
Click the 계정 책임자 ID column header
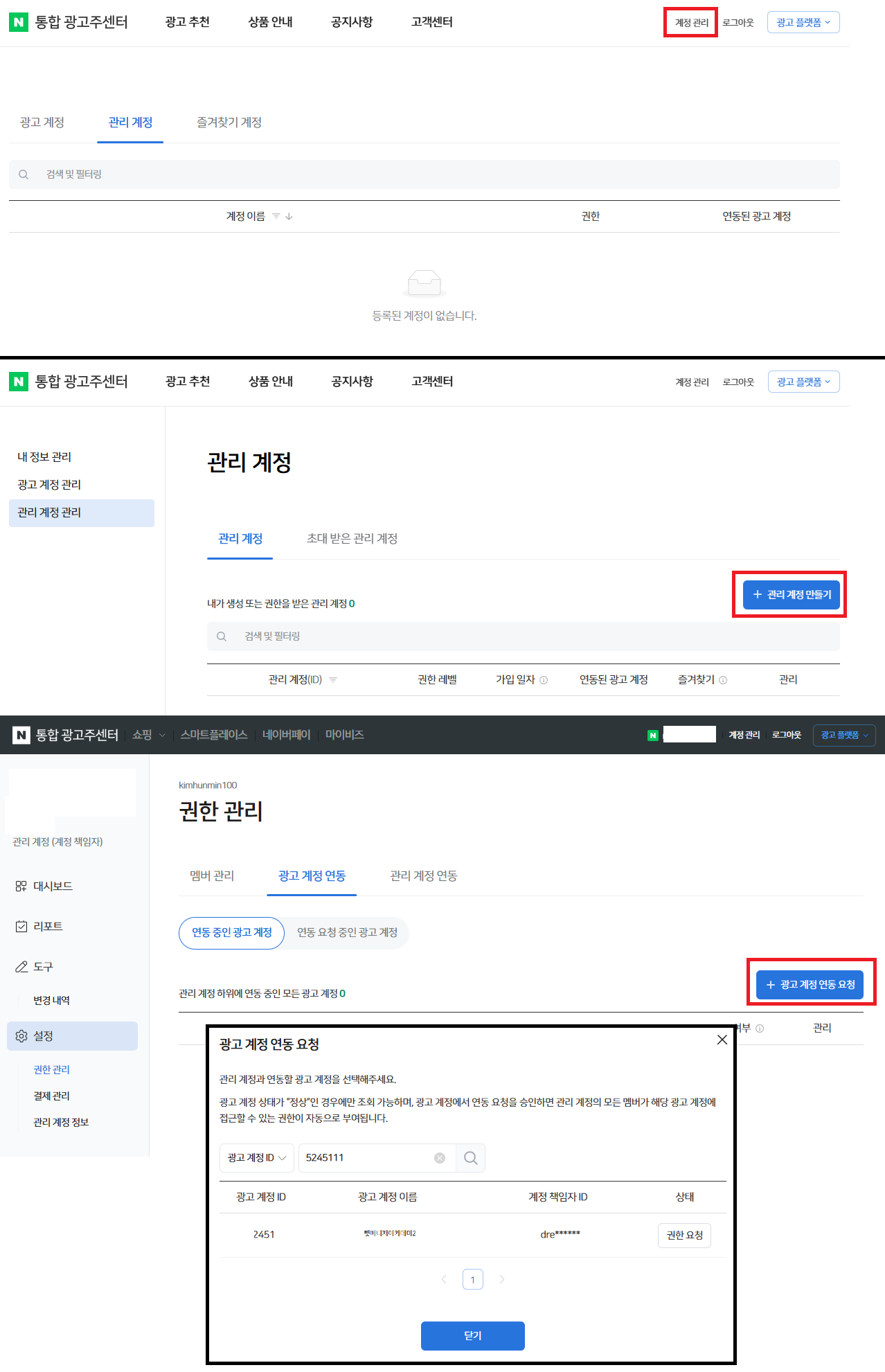[558, 1197]
